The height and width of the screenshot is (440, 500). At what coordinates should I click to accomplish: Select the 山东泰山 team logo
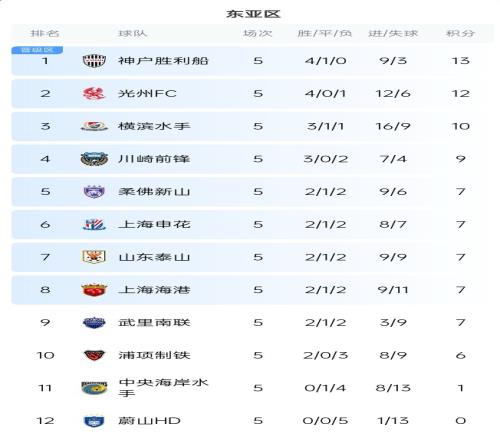tap(94, 257)
